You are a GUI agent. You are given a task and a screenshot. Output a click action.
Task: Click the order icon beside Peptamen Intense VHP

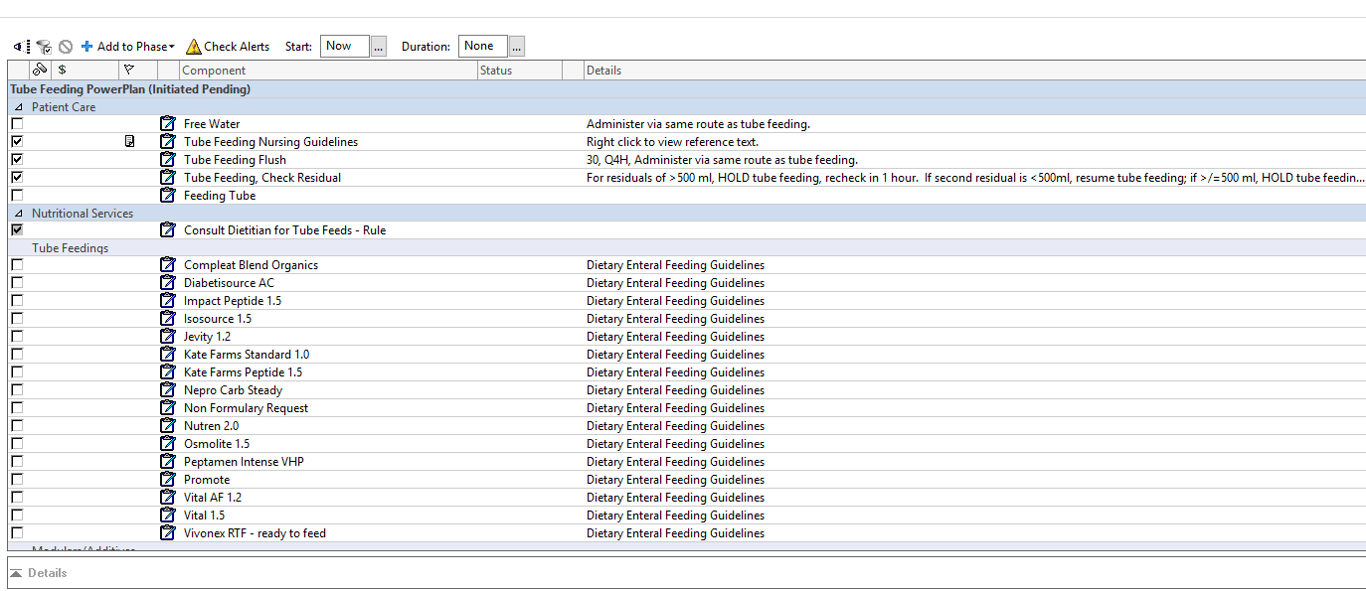click(168, 462)
